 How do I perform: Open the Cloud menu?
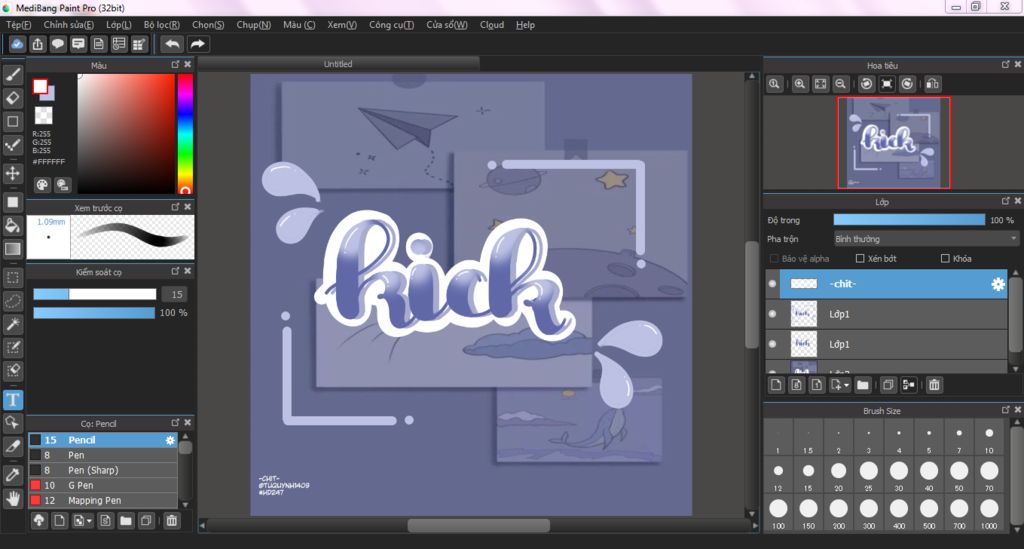tap(492, 25)
